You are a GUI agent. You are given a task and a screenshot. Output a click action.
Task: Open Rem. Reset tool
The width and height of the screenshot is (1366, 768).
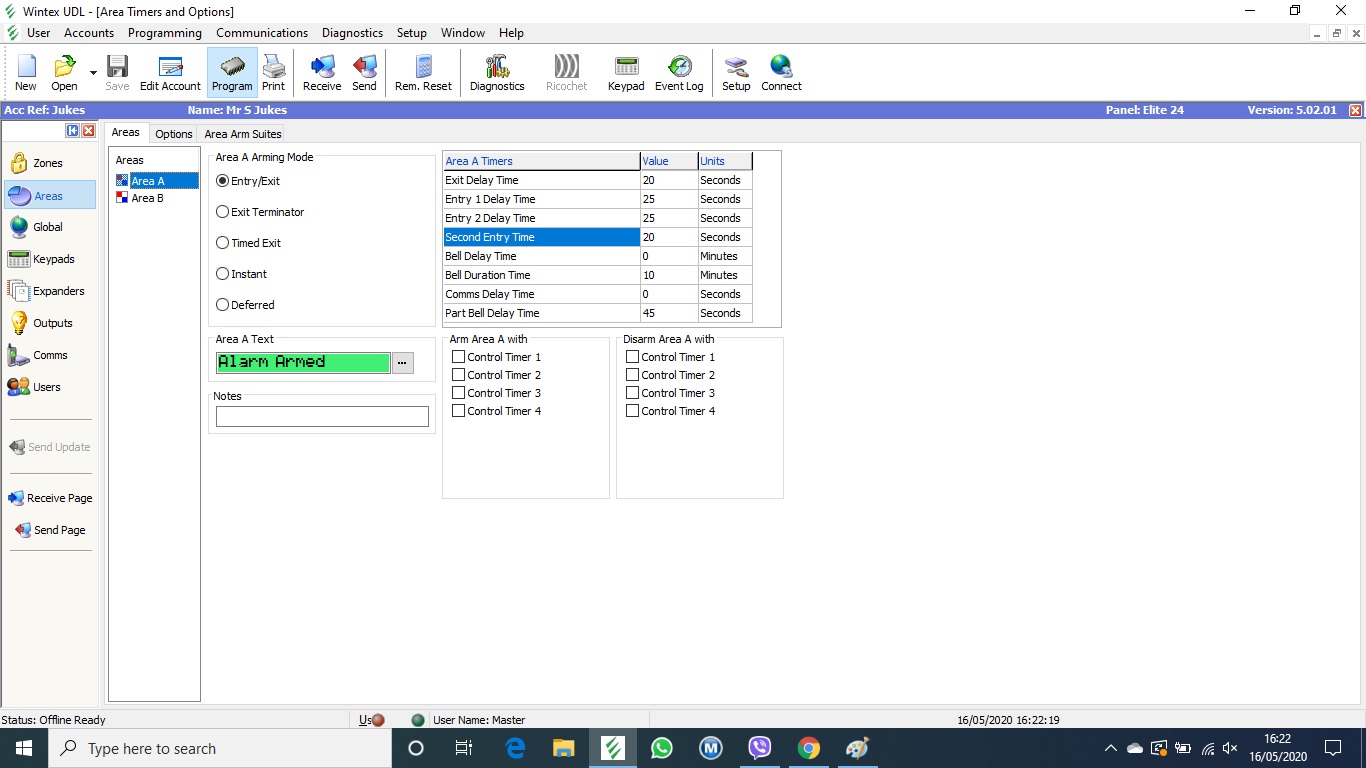coord(423,73)
